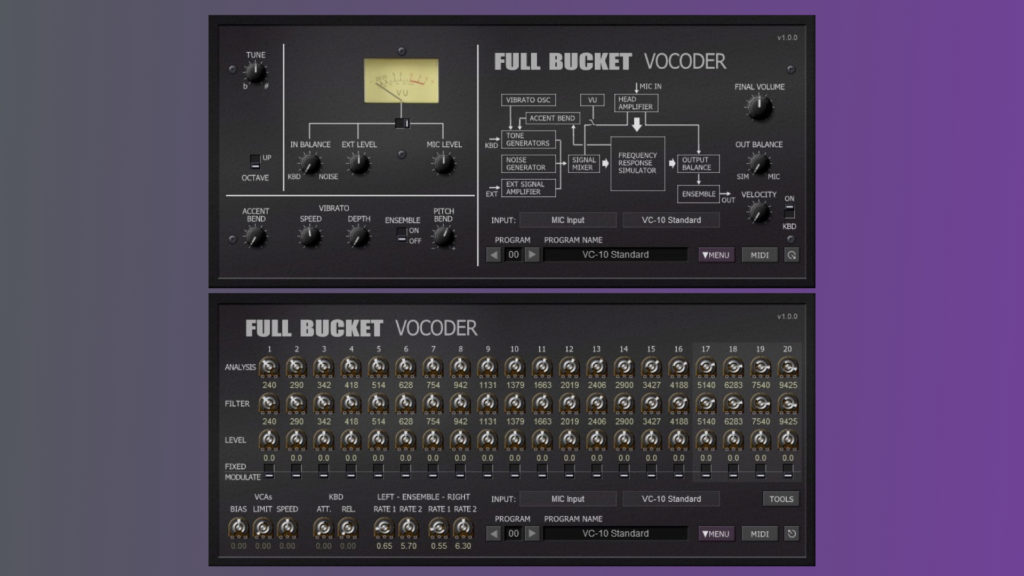Click the VIBRATO DEPTH knob

358,236
